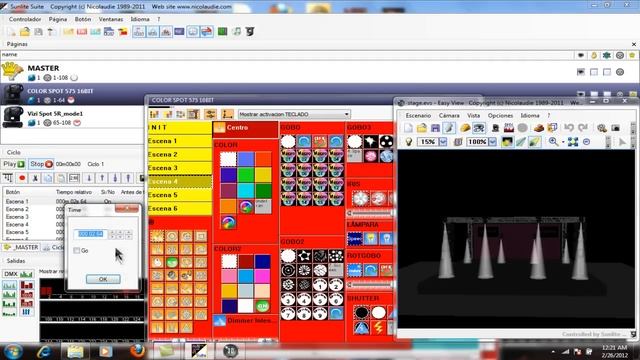This screenshot has width=640, height=360.
Task: Open the Botón menu
Action: (x=83, y=19)
